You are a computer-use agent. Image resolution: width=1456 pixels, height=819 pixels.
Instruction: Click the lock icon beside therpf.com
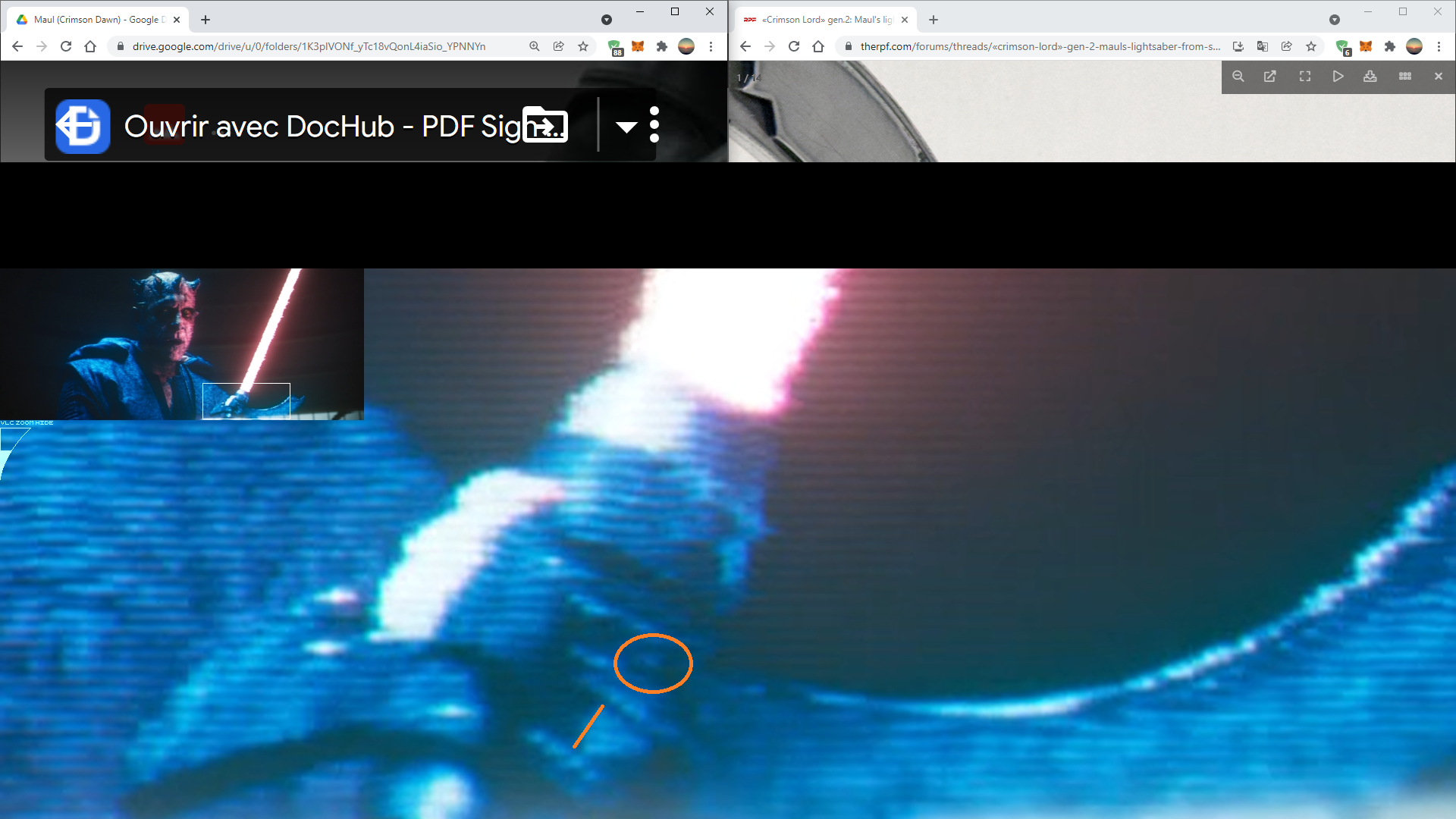[x=848, y=46]
